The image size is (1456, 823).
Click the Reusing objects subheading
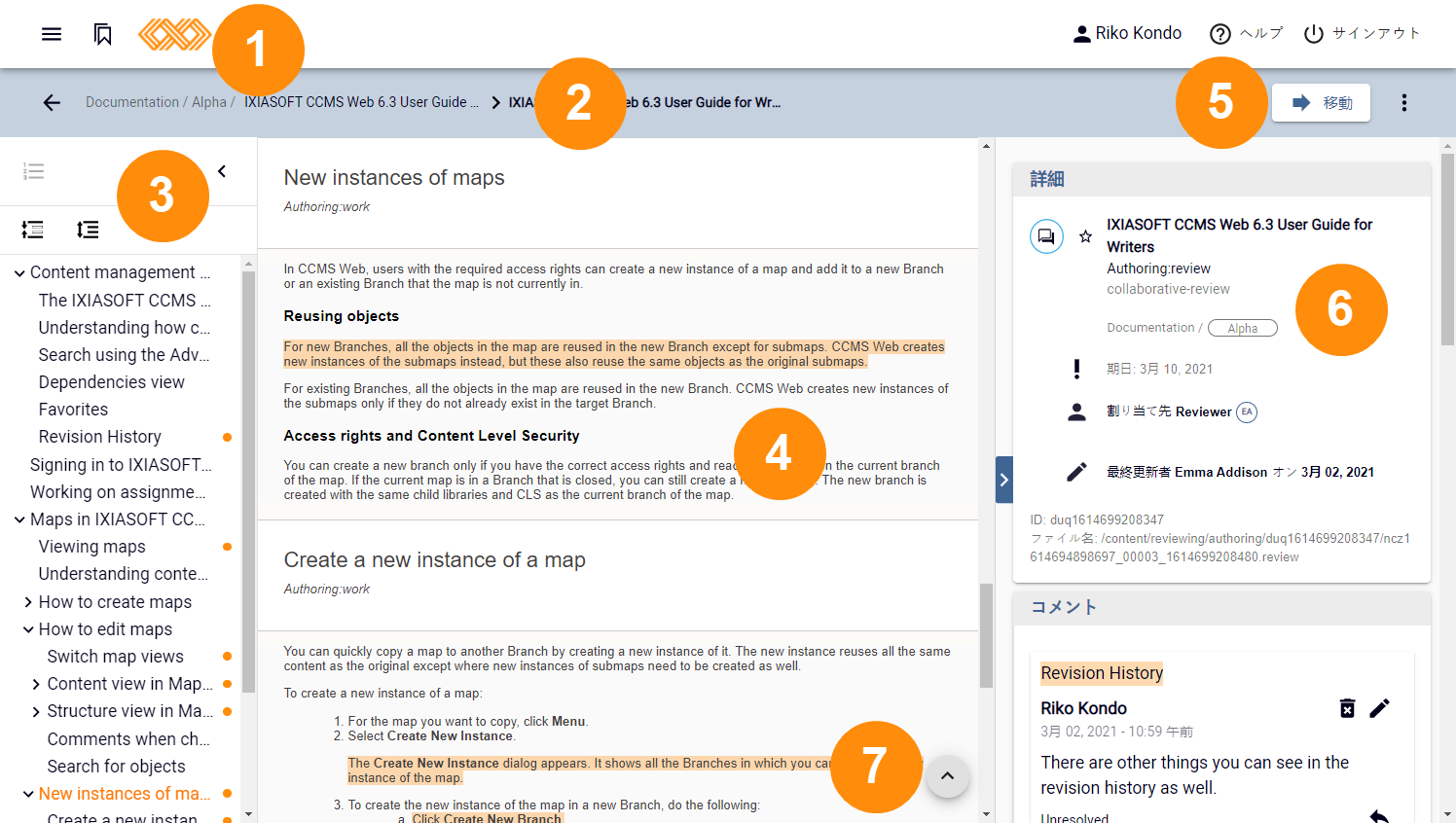(x=342, y=316)
